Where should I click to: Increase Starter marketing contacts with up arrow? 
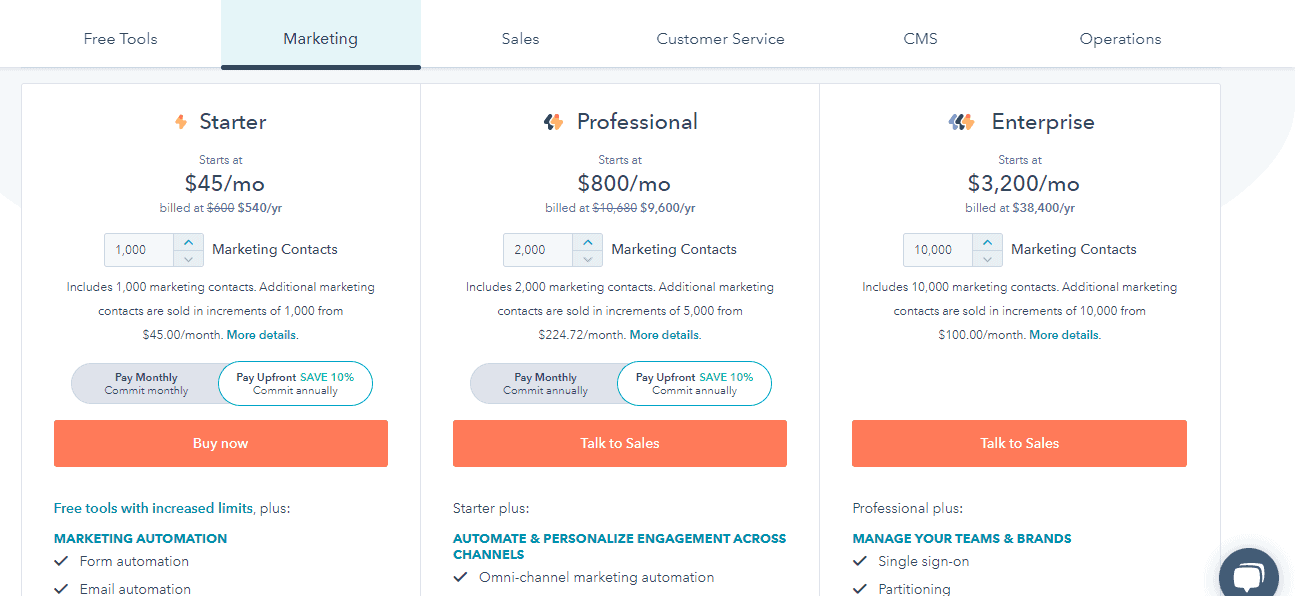189,243
